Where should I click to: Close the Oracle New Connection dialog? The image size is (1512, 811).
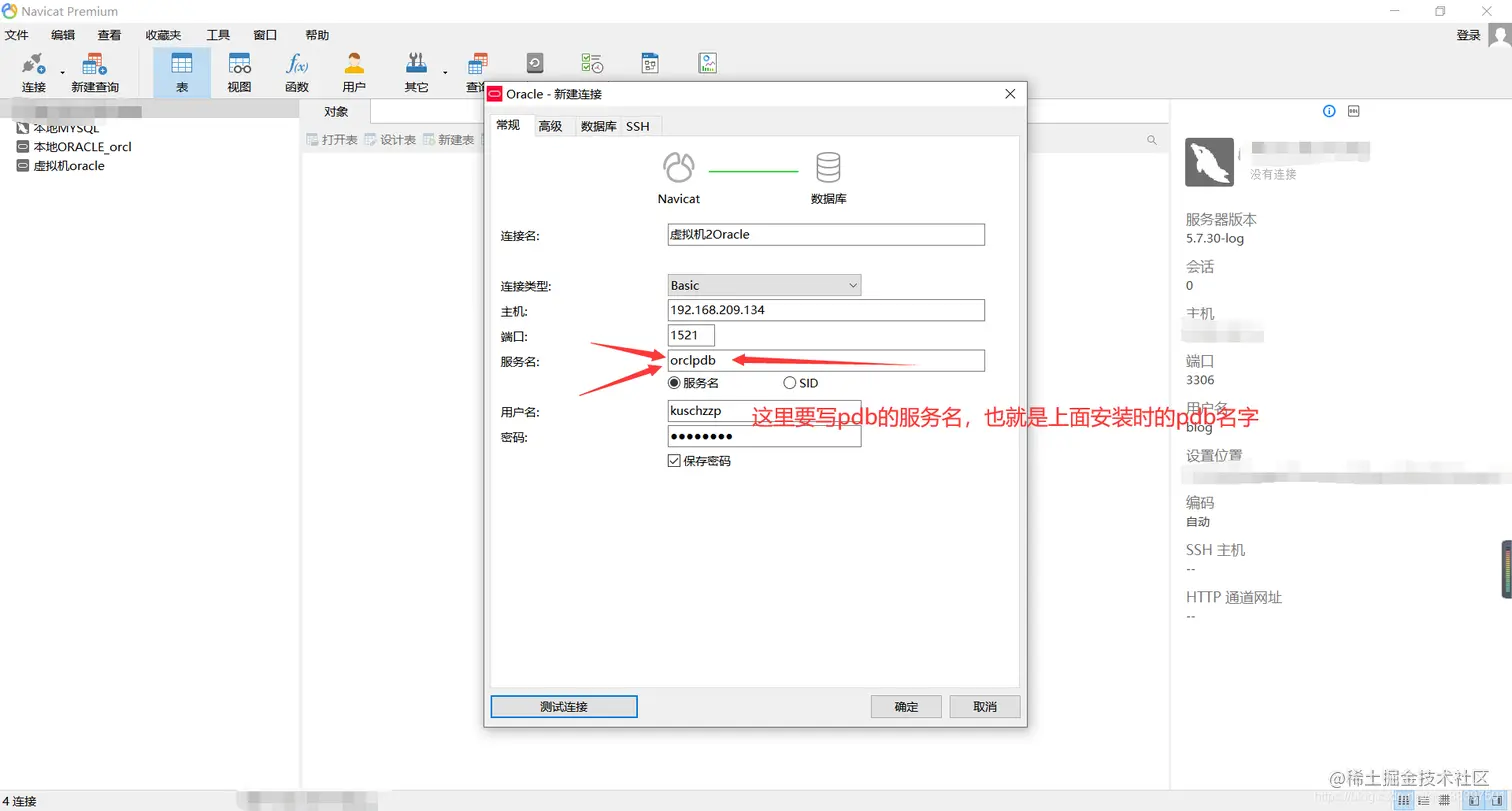point(1010,94)
